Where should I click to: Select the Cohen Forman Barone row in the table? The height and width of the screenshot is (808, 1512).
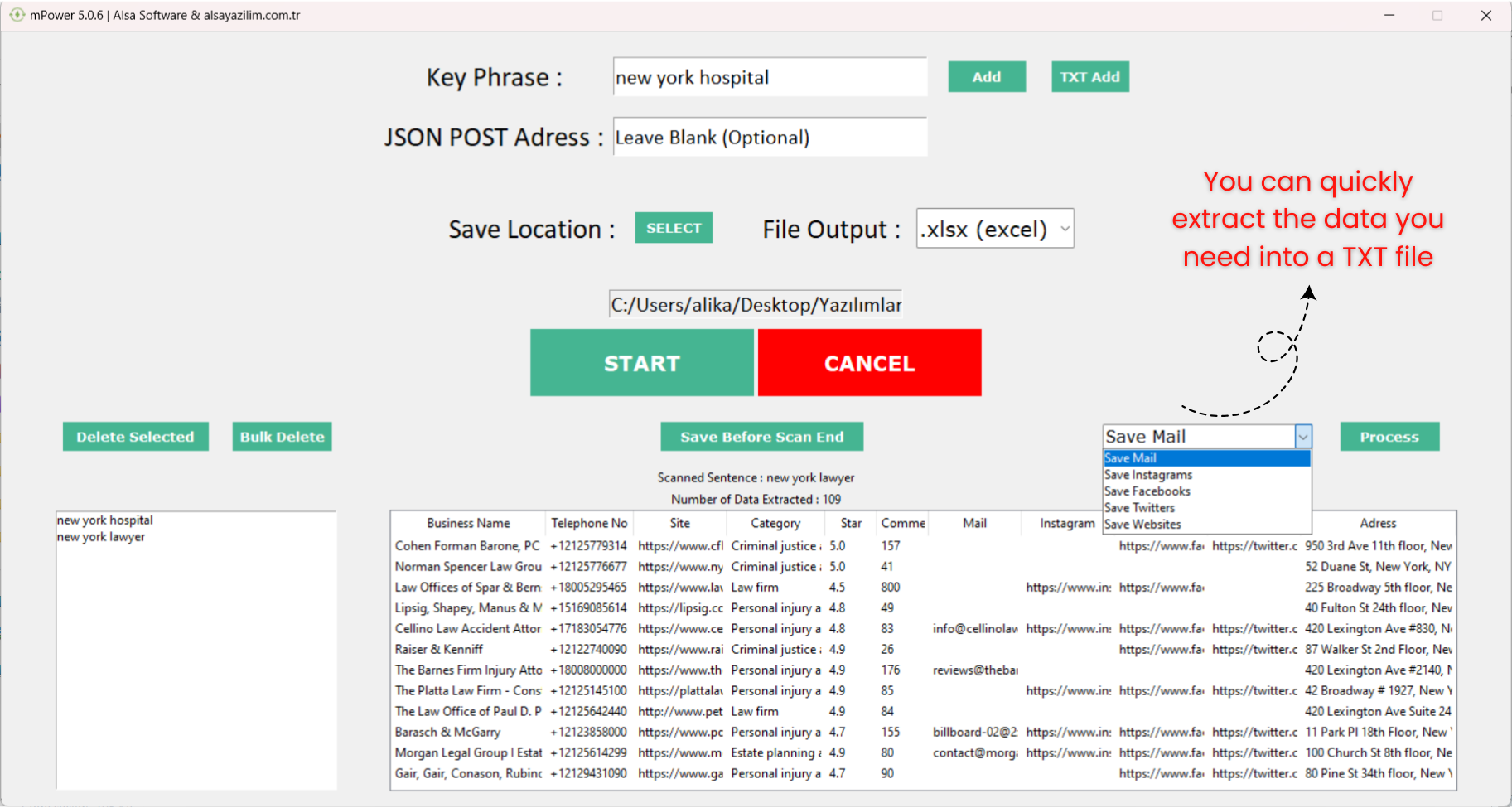click(x=468, y=545)
